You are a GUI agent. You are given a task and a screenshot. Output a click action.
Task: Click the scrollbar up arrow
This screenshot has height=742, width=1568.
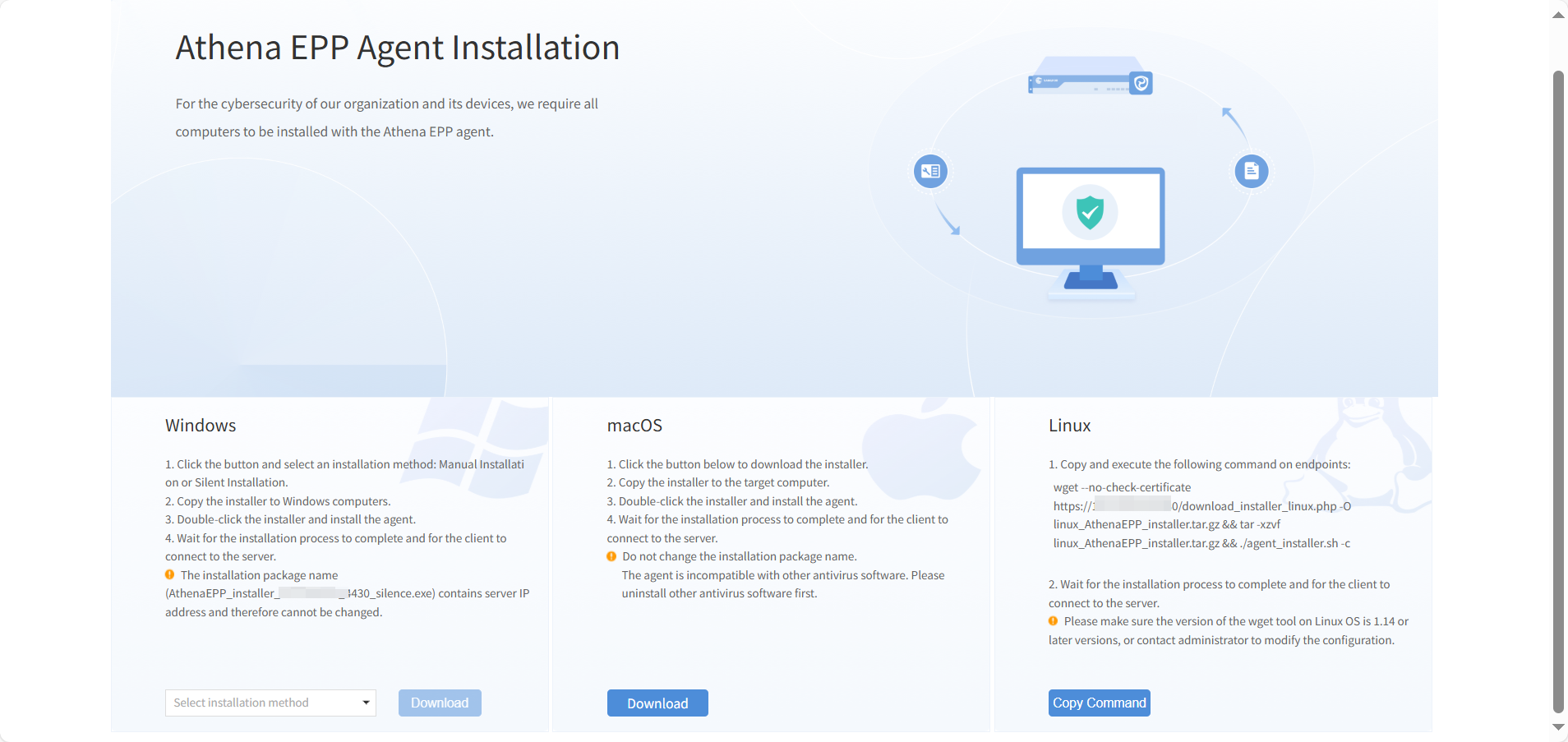pyautogui.click(x=1558, y=15)
